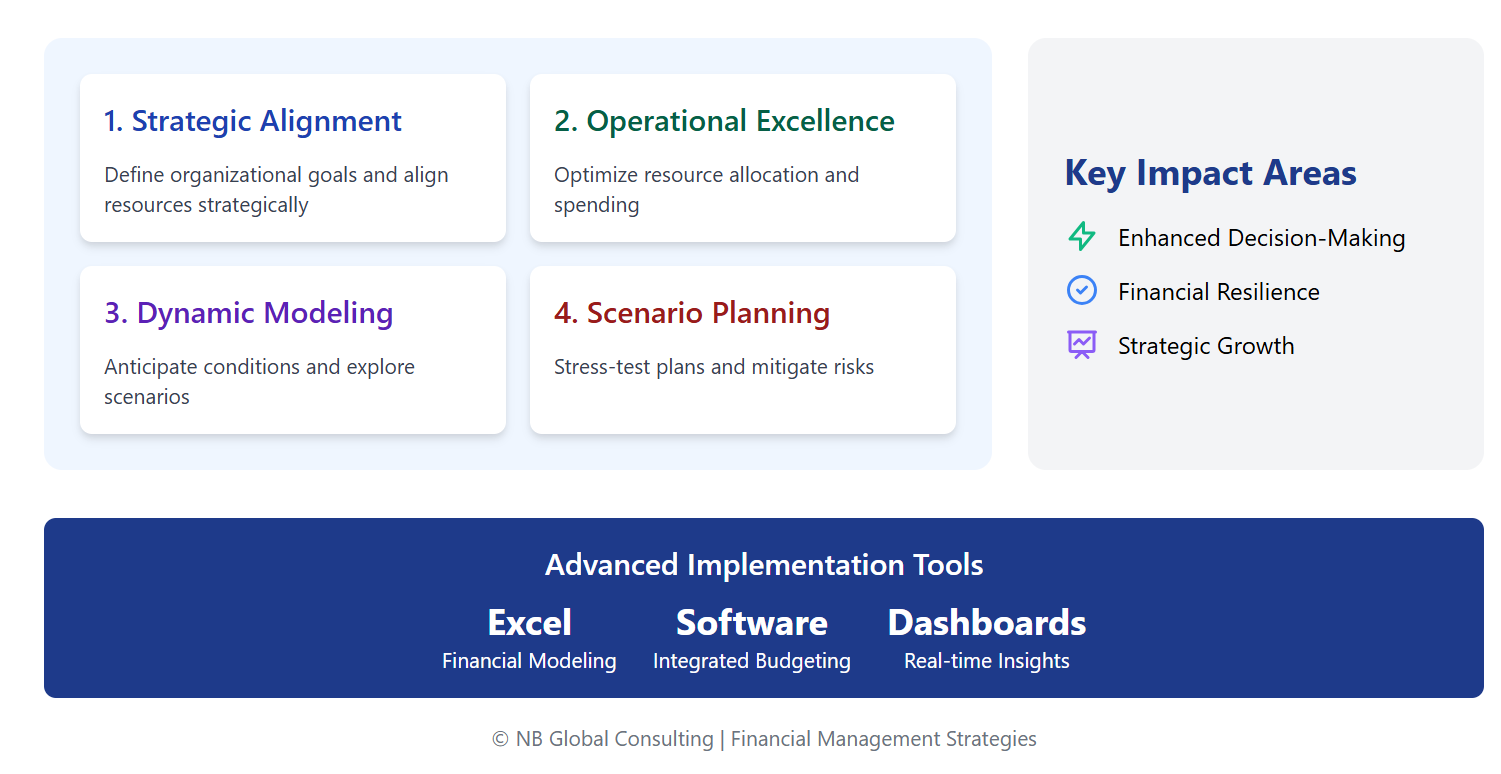The width and height of the screenshot is (1501, 774).
Task: Select the Software tool heading
Action: coord(751,623)
